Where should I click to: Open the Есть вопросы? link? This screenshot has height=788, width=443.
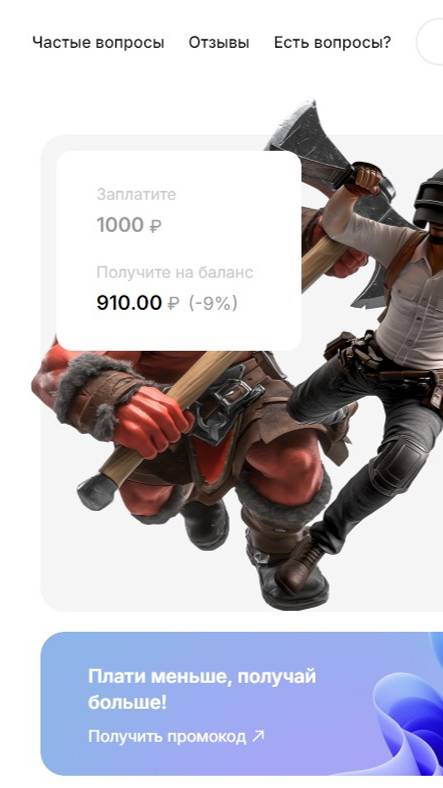coord(332,43)
